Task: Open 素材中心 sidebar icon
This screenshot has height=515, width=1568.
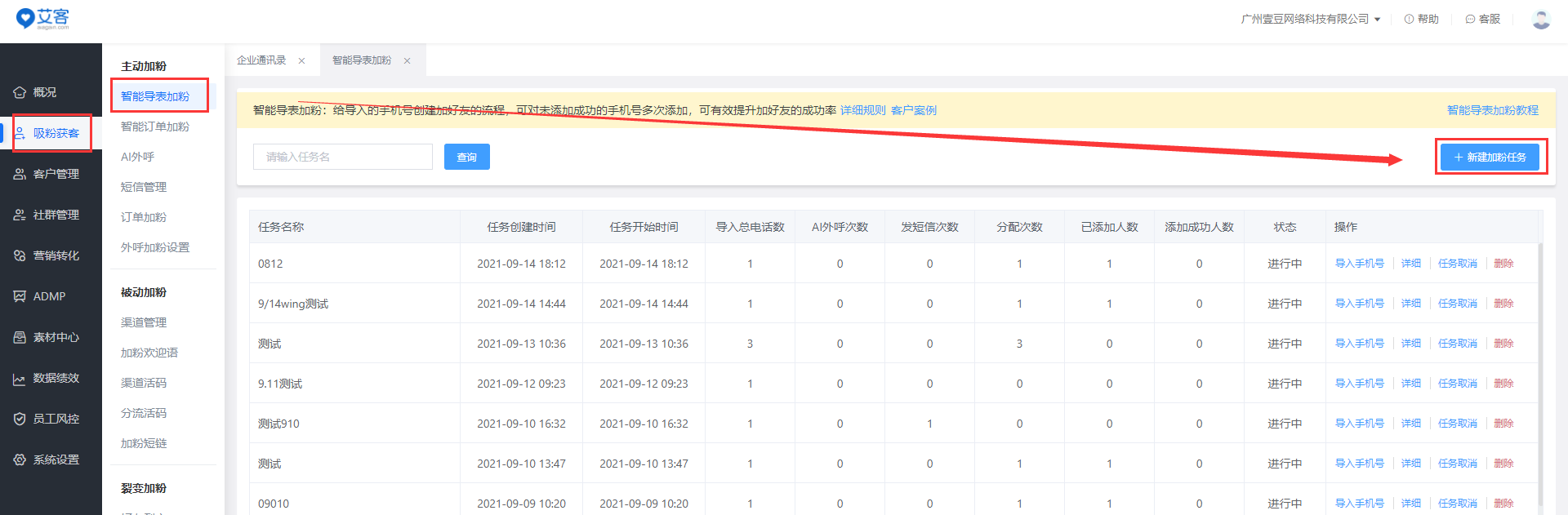Action: (x=20, y=337)
